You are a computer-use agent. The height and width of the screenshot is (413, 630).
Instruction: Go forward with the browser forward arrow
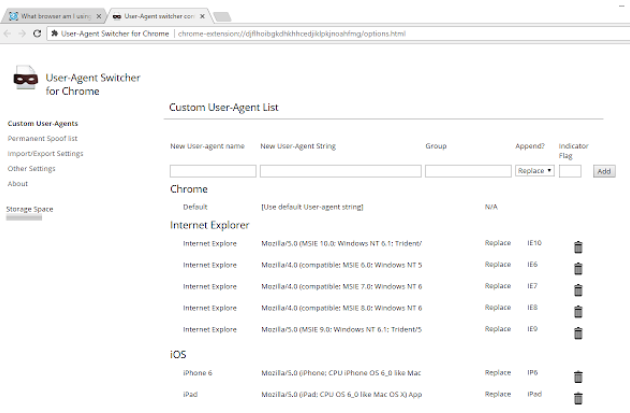[x=22, y=34]
